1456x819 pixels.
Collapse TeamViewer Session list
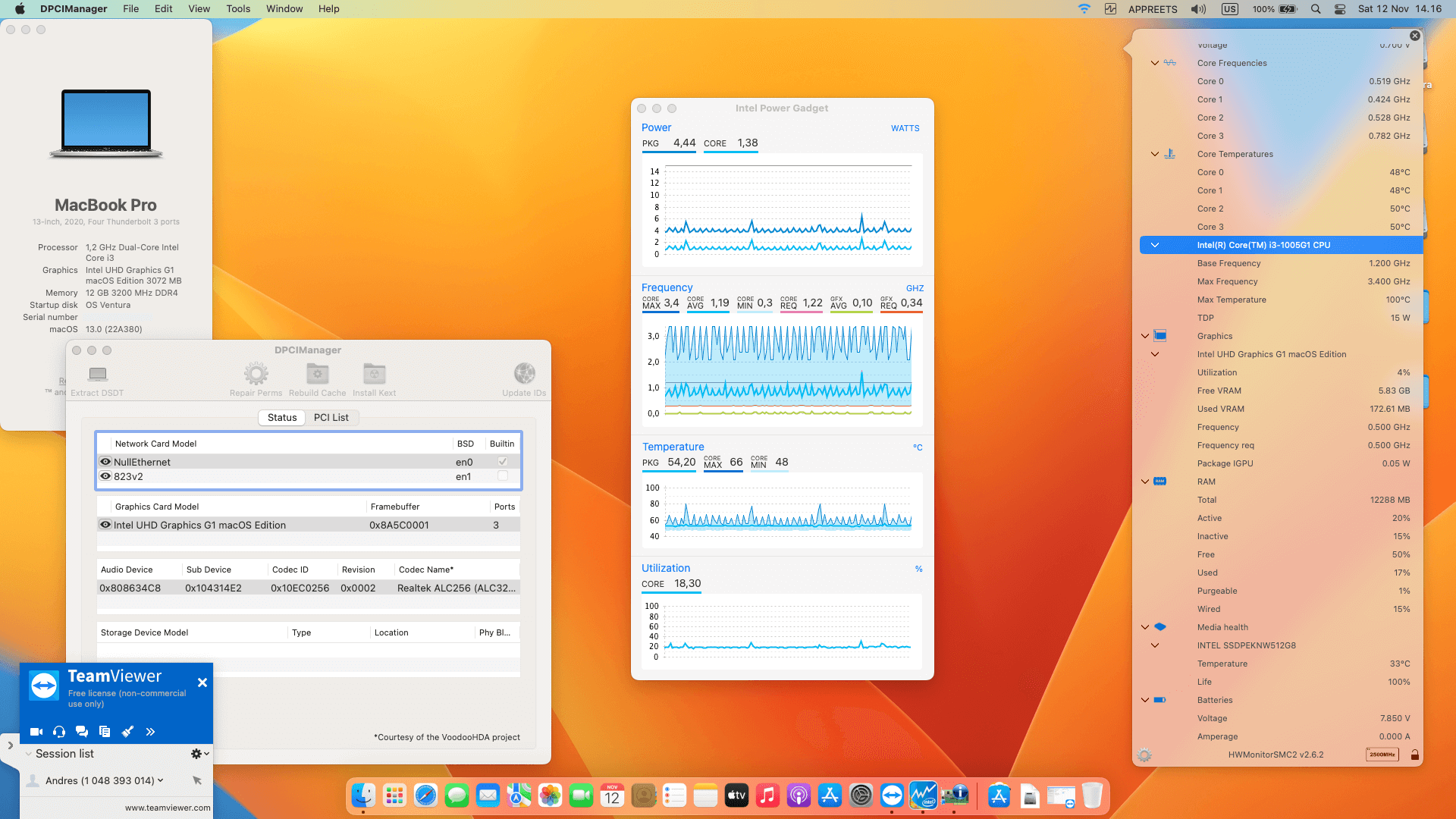pyautogui.click(x=29, y=754)
